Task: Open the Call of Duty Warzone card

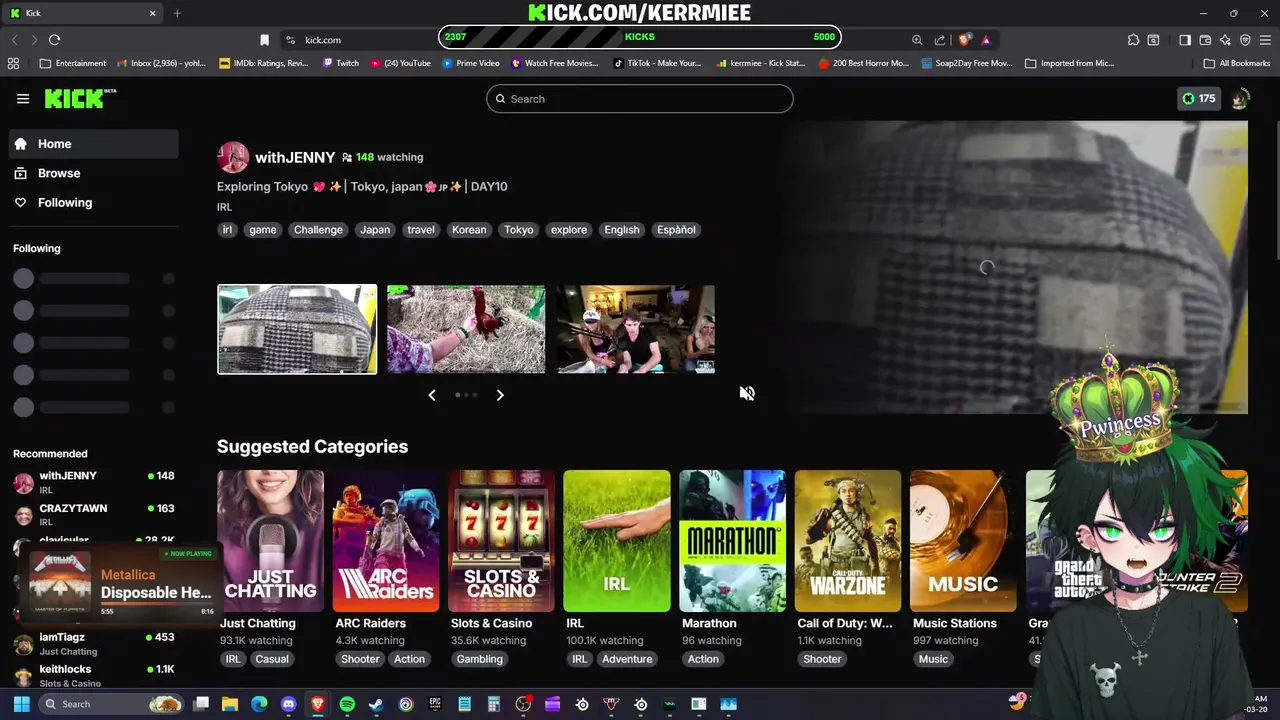Action: (x=848, y=541)
